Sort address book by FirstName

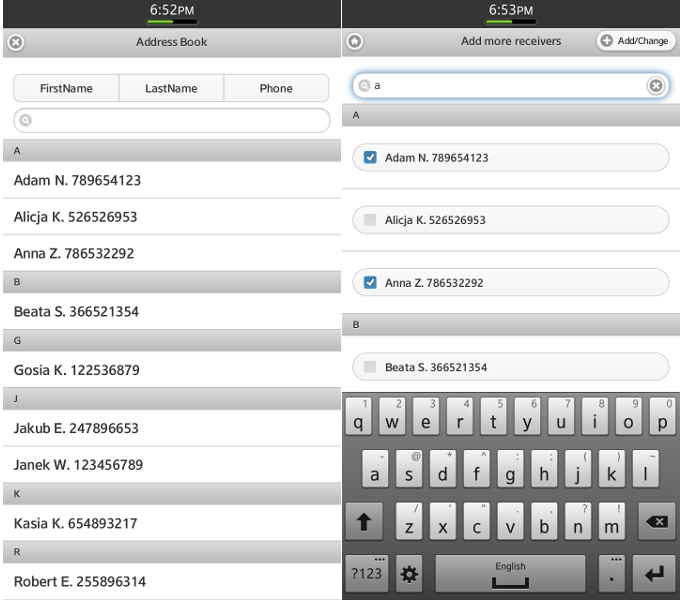coord(66,88)
